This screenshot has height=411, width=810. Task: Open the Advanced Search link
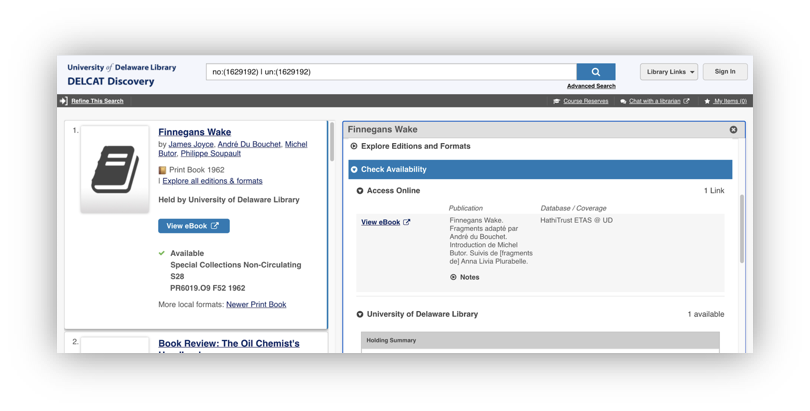[591, 86]
